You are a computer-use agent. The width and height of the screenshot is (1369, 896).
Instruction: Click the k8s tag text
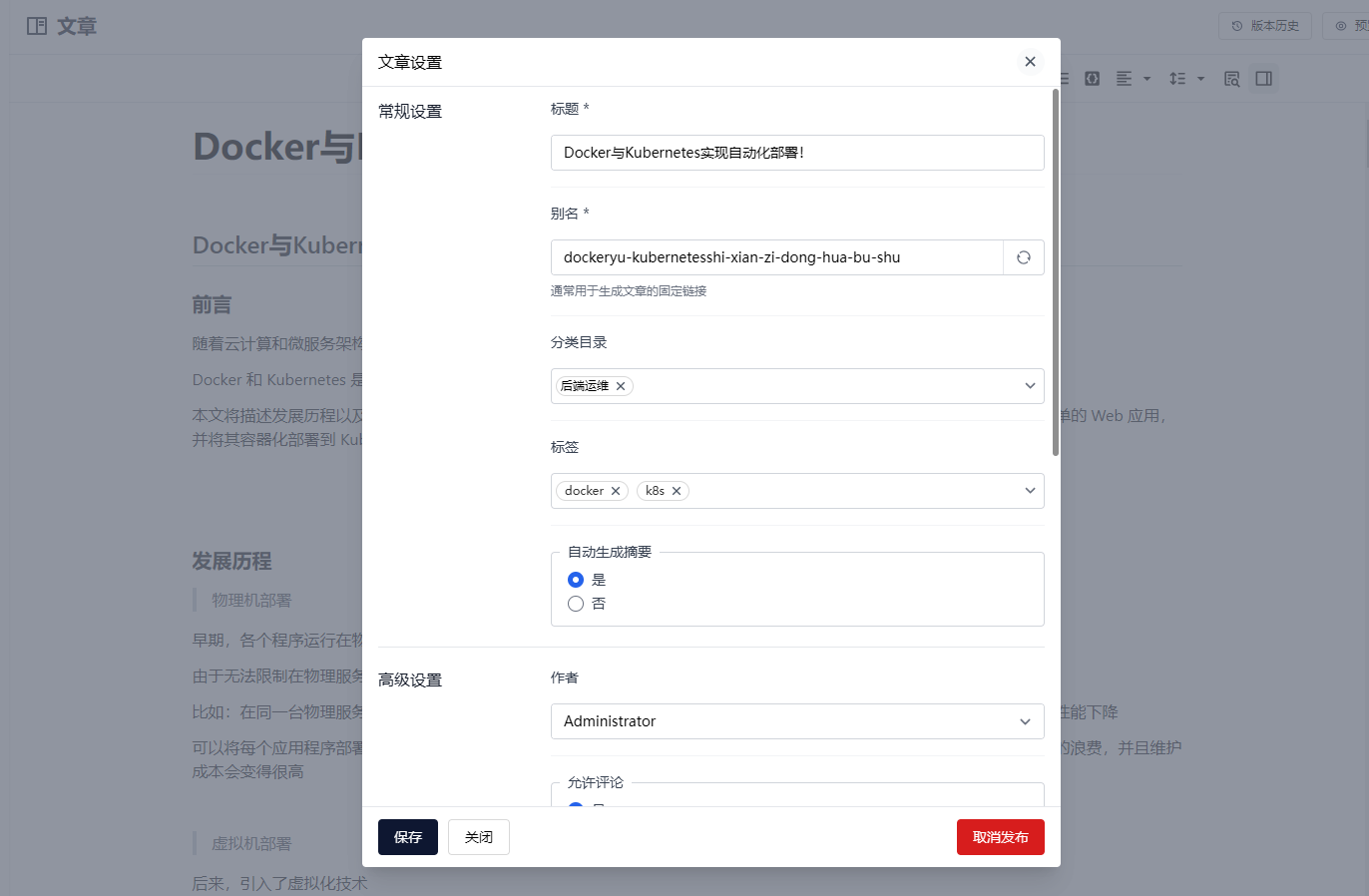[x=655, y=491]
